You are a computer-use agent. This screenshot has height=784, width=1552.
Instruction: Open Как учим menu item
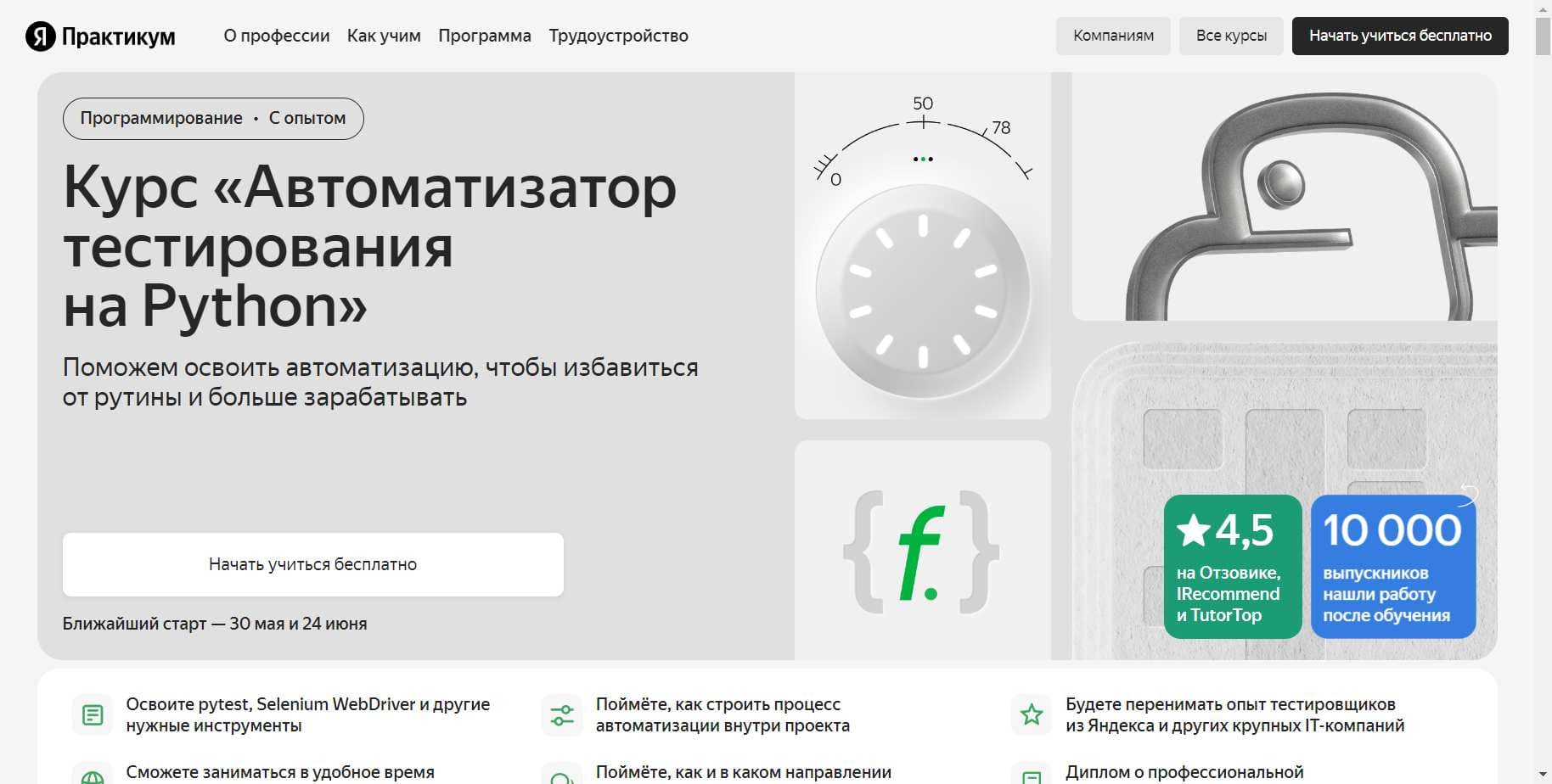coord(384,36)
